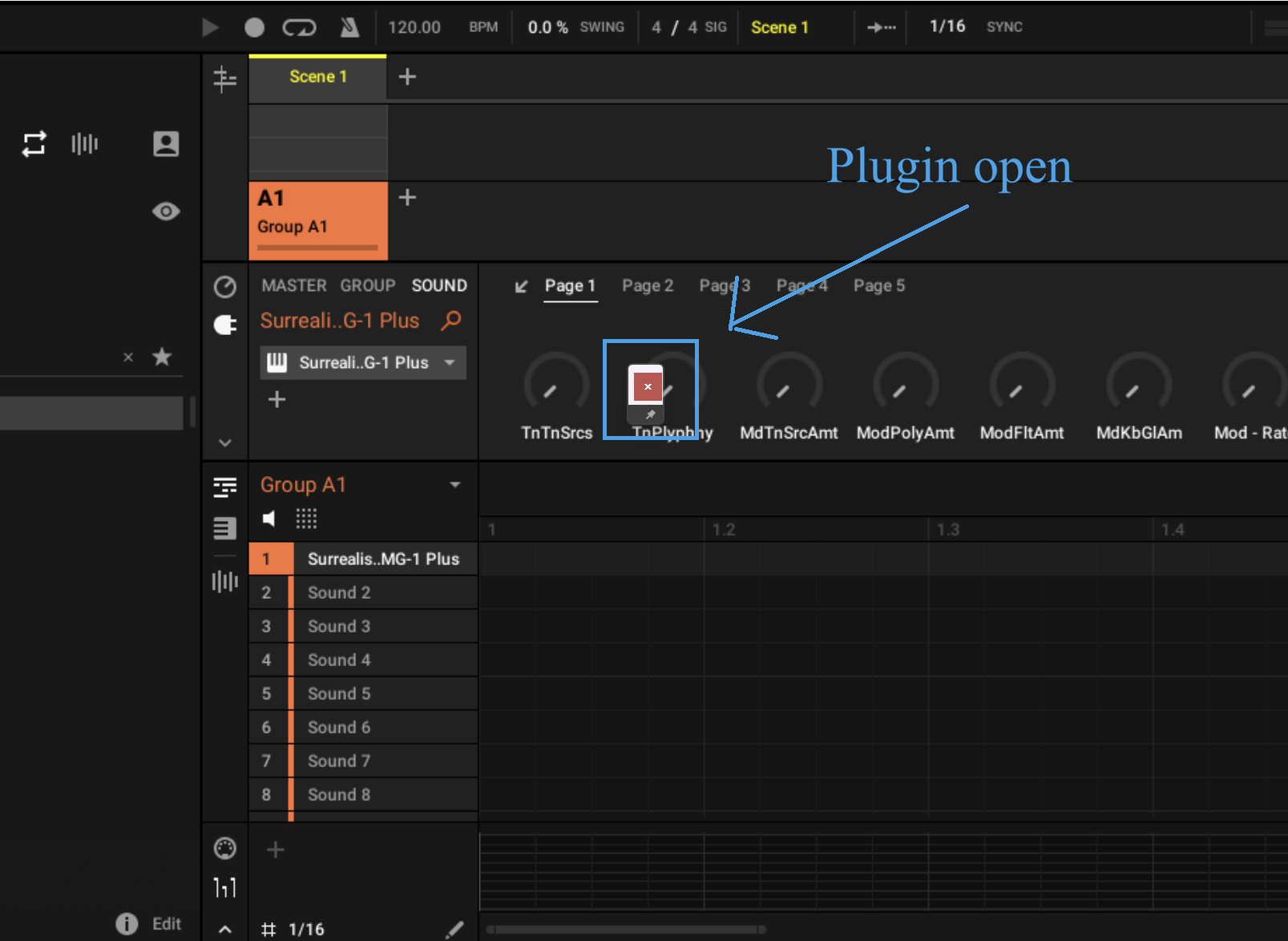Image resolution: width=1288 pixels, height=941 pixels.
Task: Open the arranger view toggle icon
Action: click(225, 79)
